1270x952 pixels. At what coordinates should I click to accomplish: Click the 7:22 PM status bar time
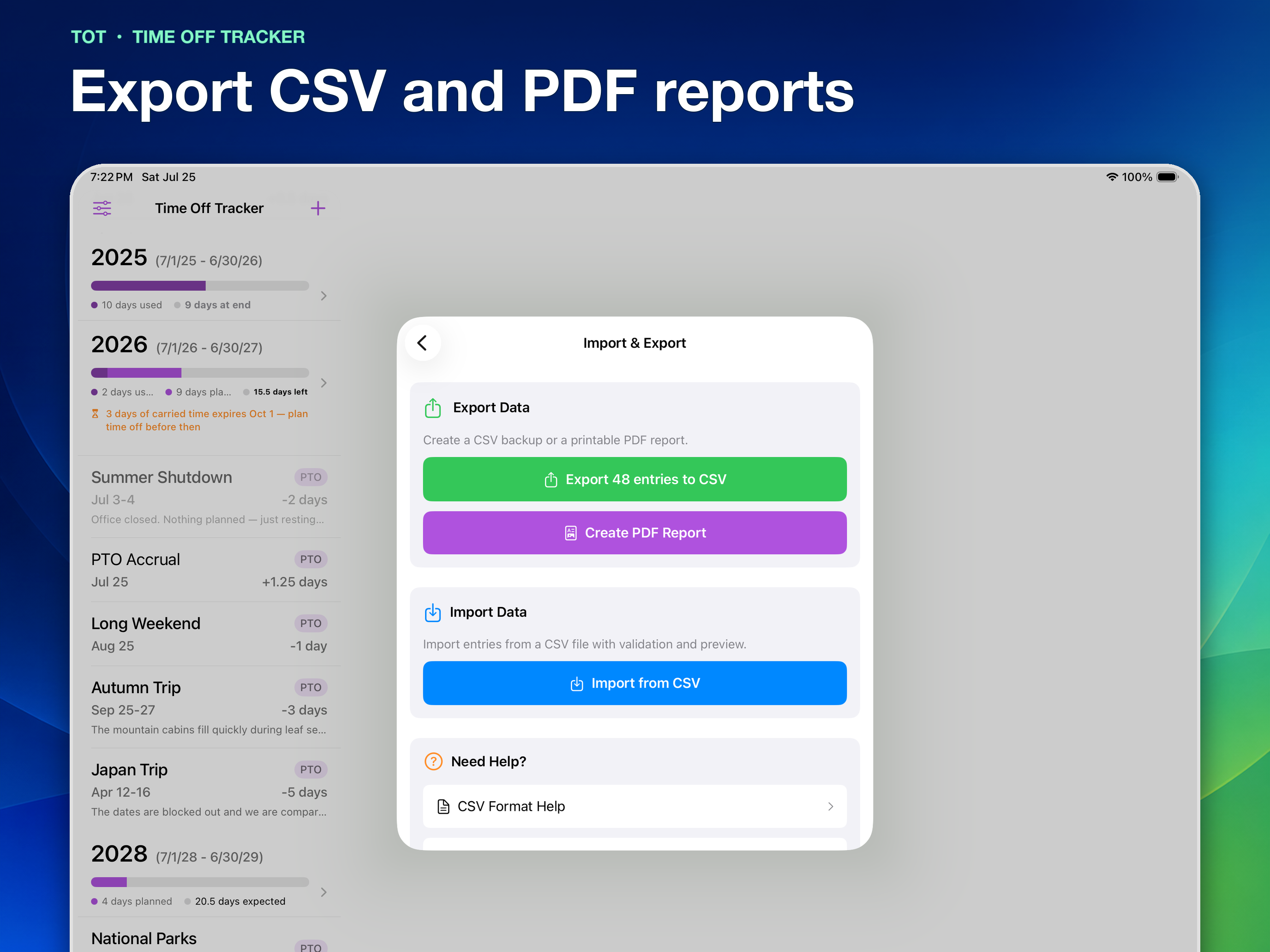(111, 177)
